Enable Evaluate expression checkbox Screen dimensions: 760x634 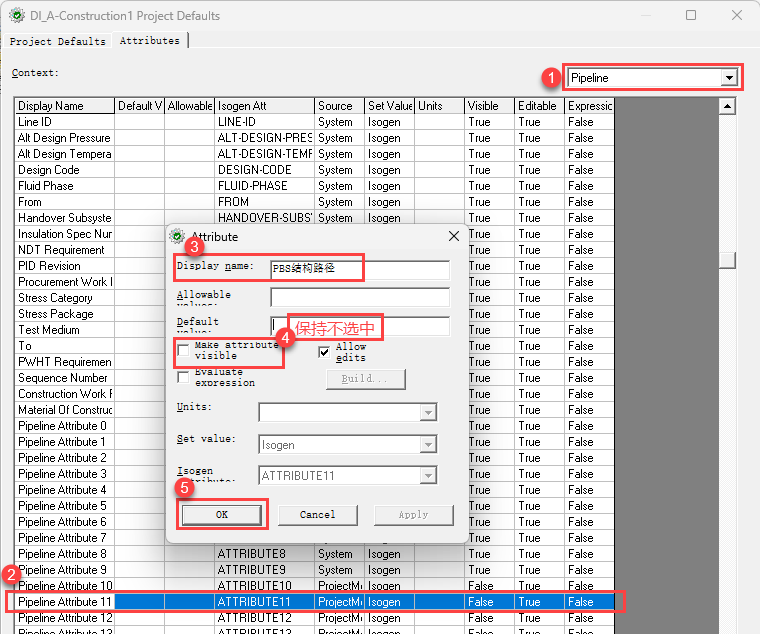click(x=183, y=377)
